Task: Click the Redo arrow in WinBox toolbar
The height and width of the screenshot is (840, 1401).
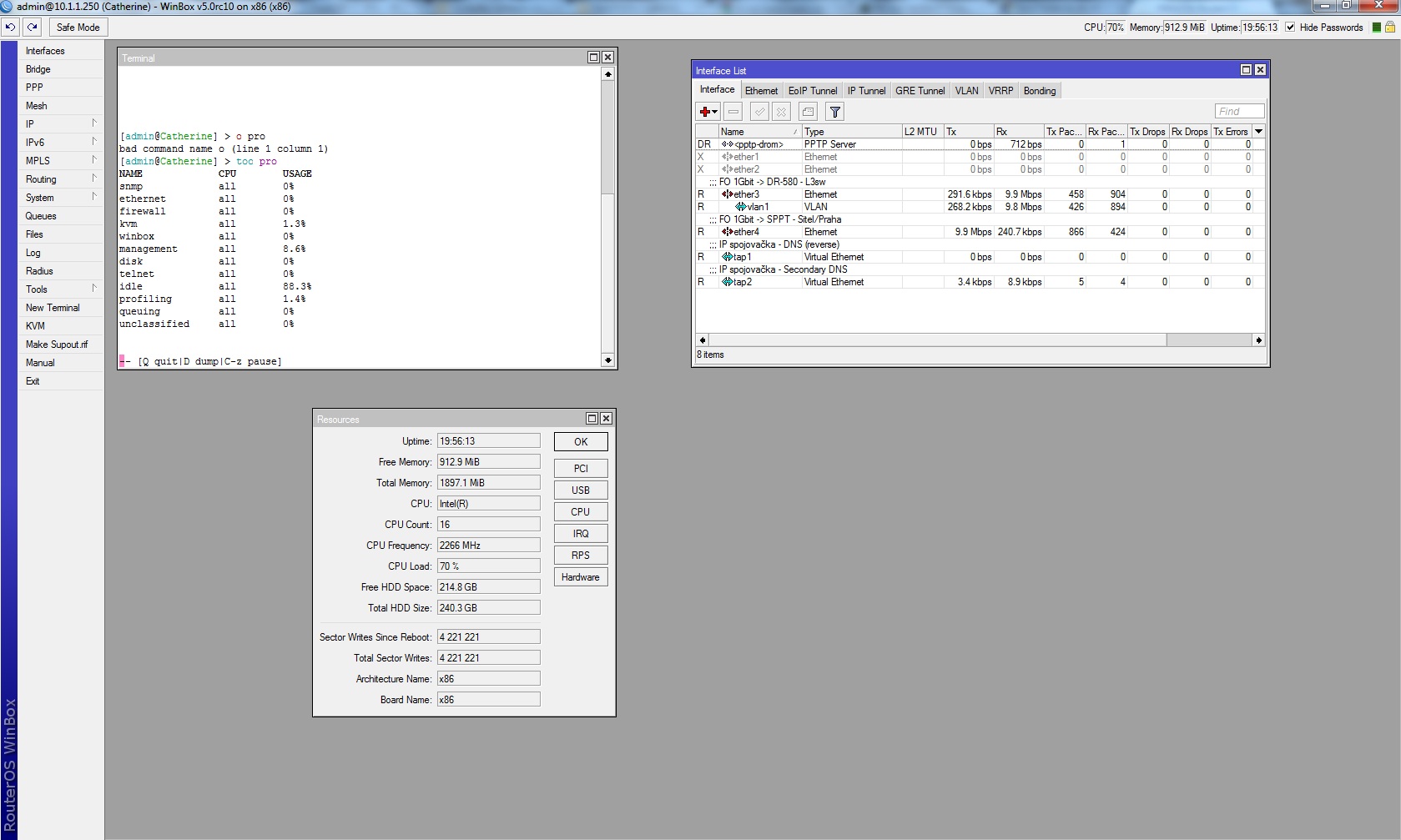Action: point(33,27)
